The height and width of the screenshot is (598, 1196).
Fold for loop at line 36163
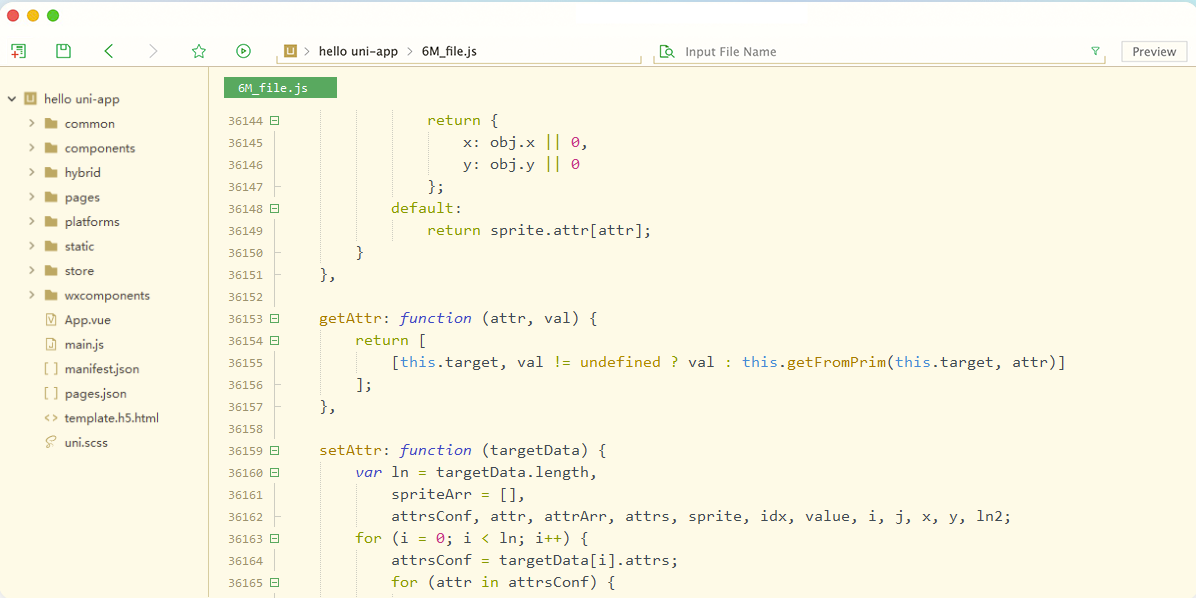(275, 538)
